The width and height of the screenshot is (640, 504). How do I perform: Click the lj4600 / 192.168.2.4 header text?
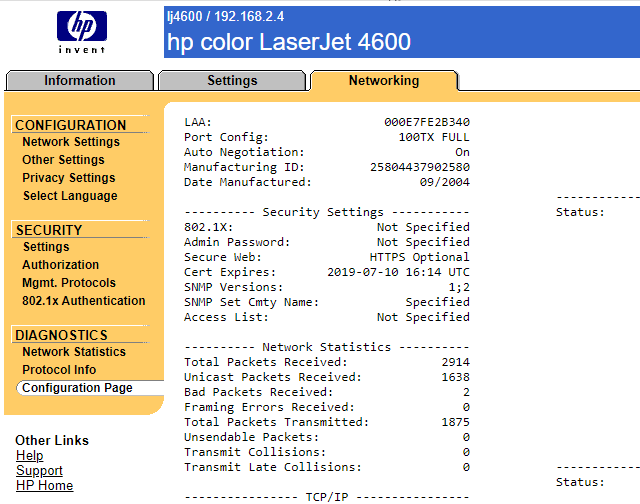tap(225, 16)
